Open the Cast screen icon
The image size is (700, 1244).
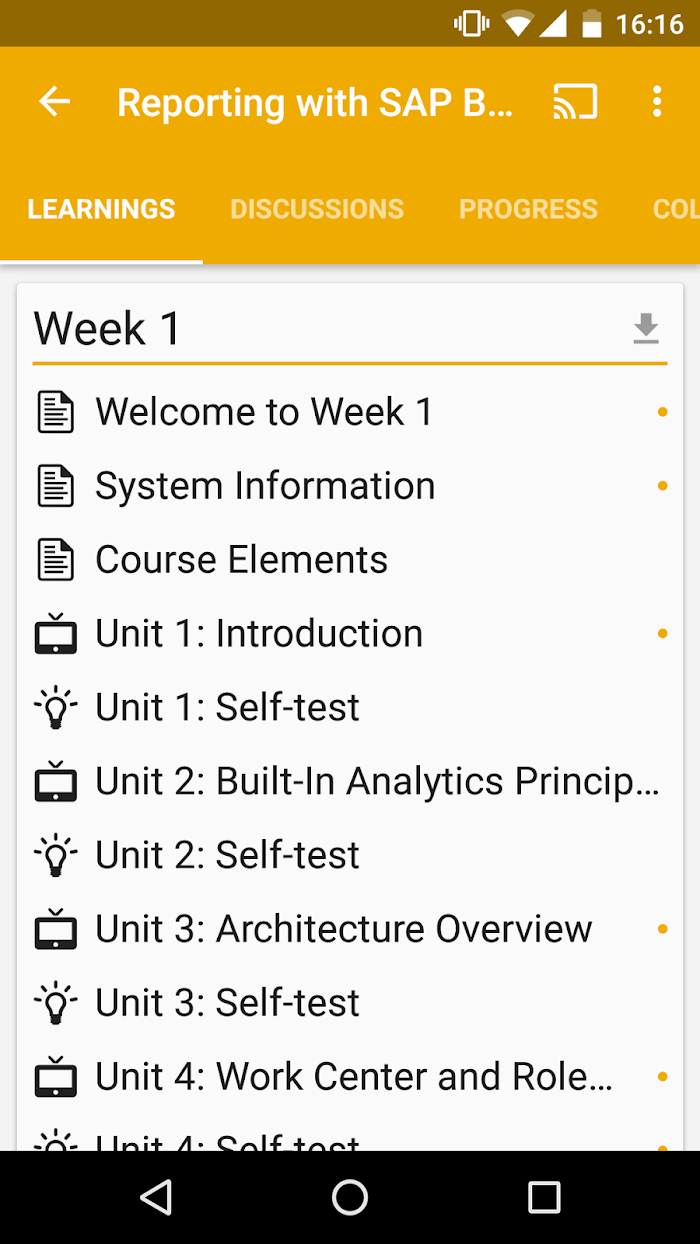click(x=575, y=102)
